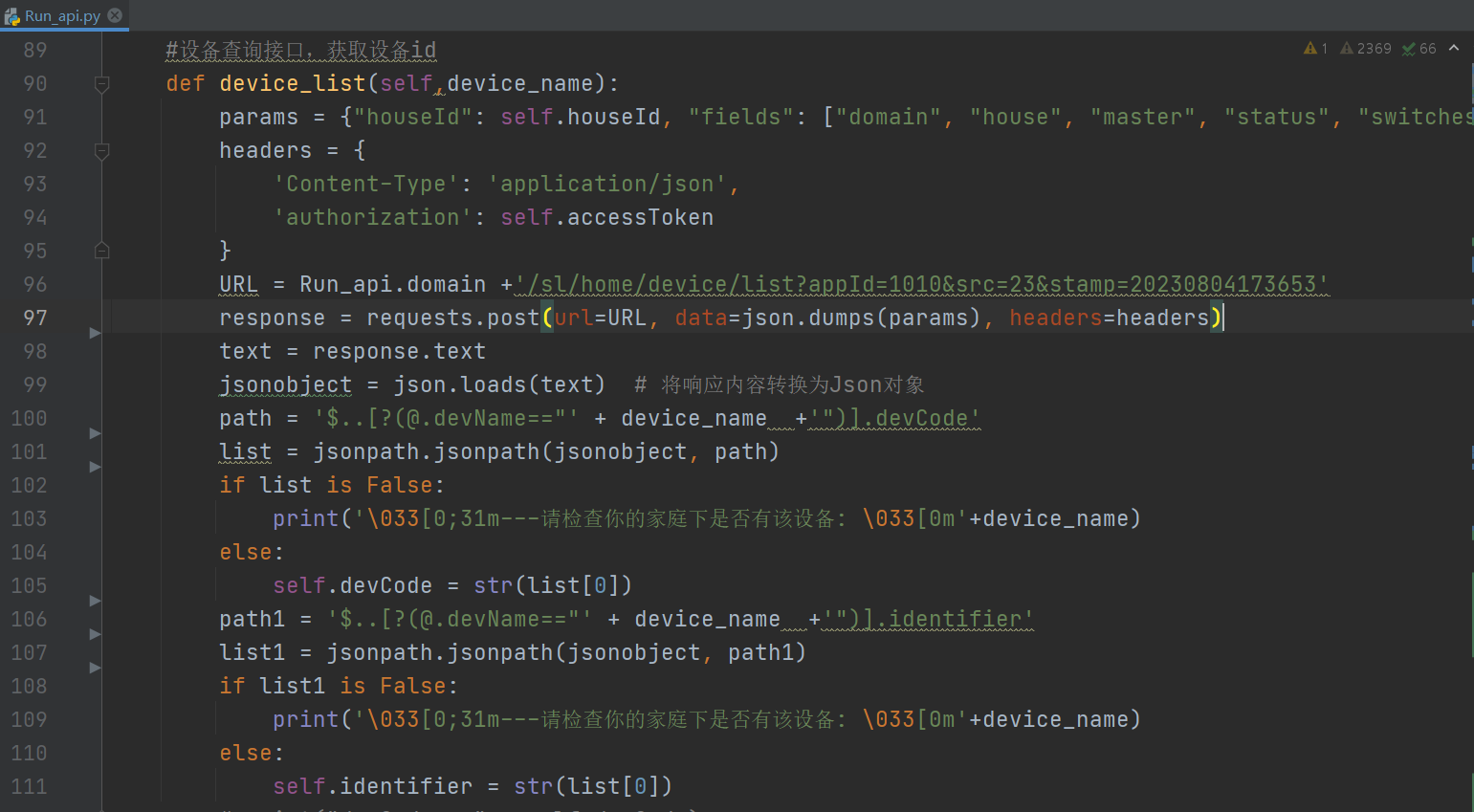Click headers=headers keyword argument
This screenshot has width=1474, height=812.
click(1110, 318)
